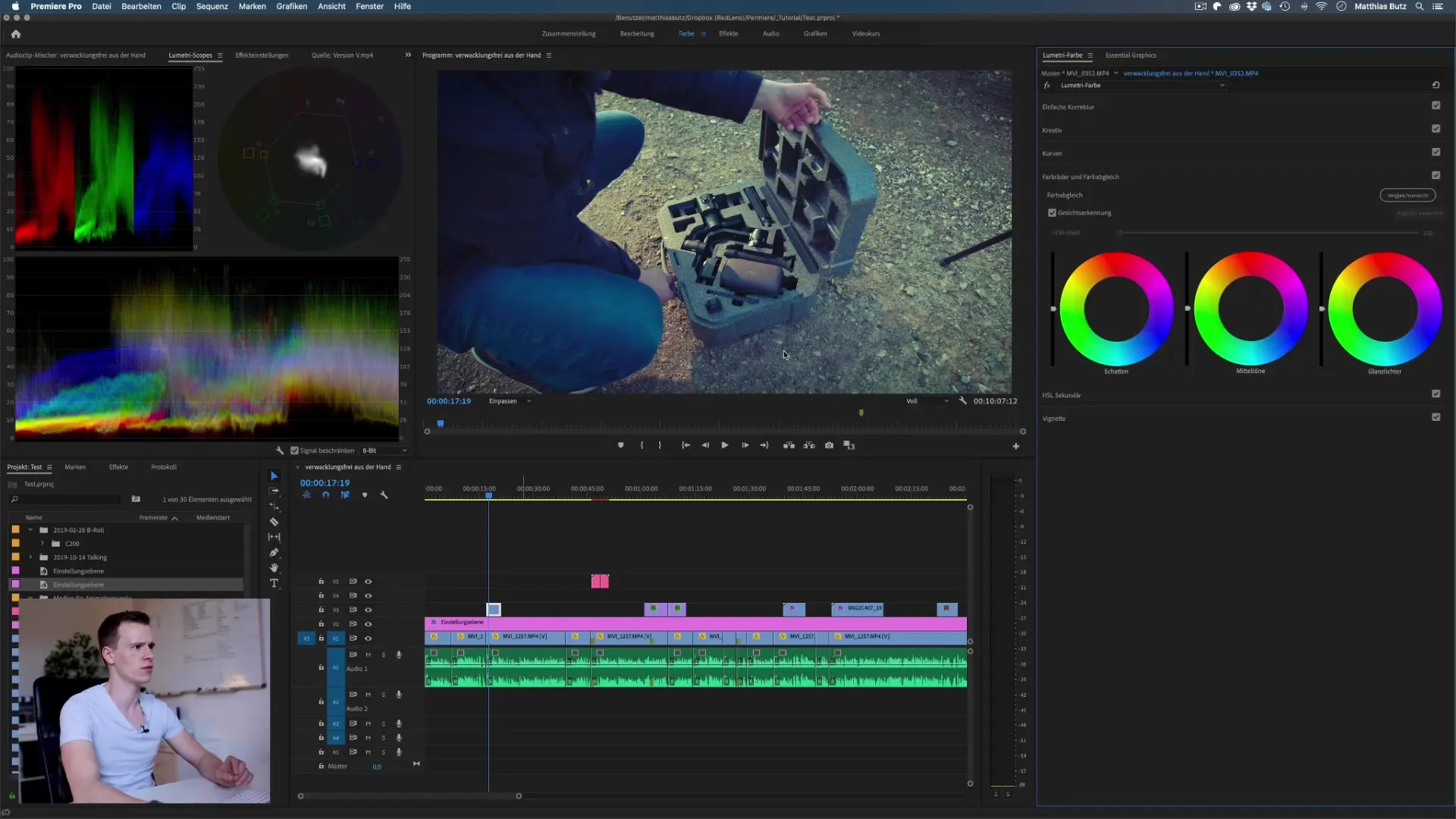Open the Program monitor button editor plus
Screen dimensions: 1456x819
click(x=1016, y=446)
